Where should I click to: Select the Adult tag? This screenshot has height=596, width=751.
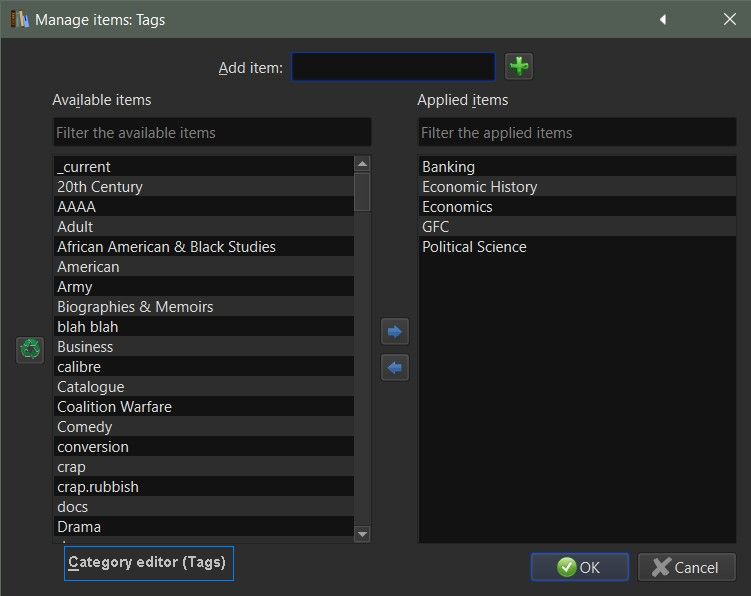click(x=204, y=226)
